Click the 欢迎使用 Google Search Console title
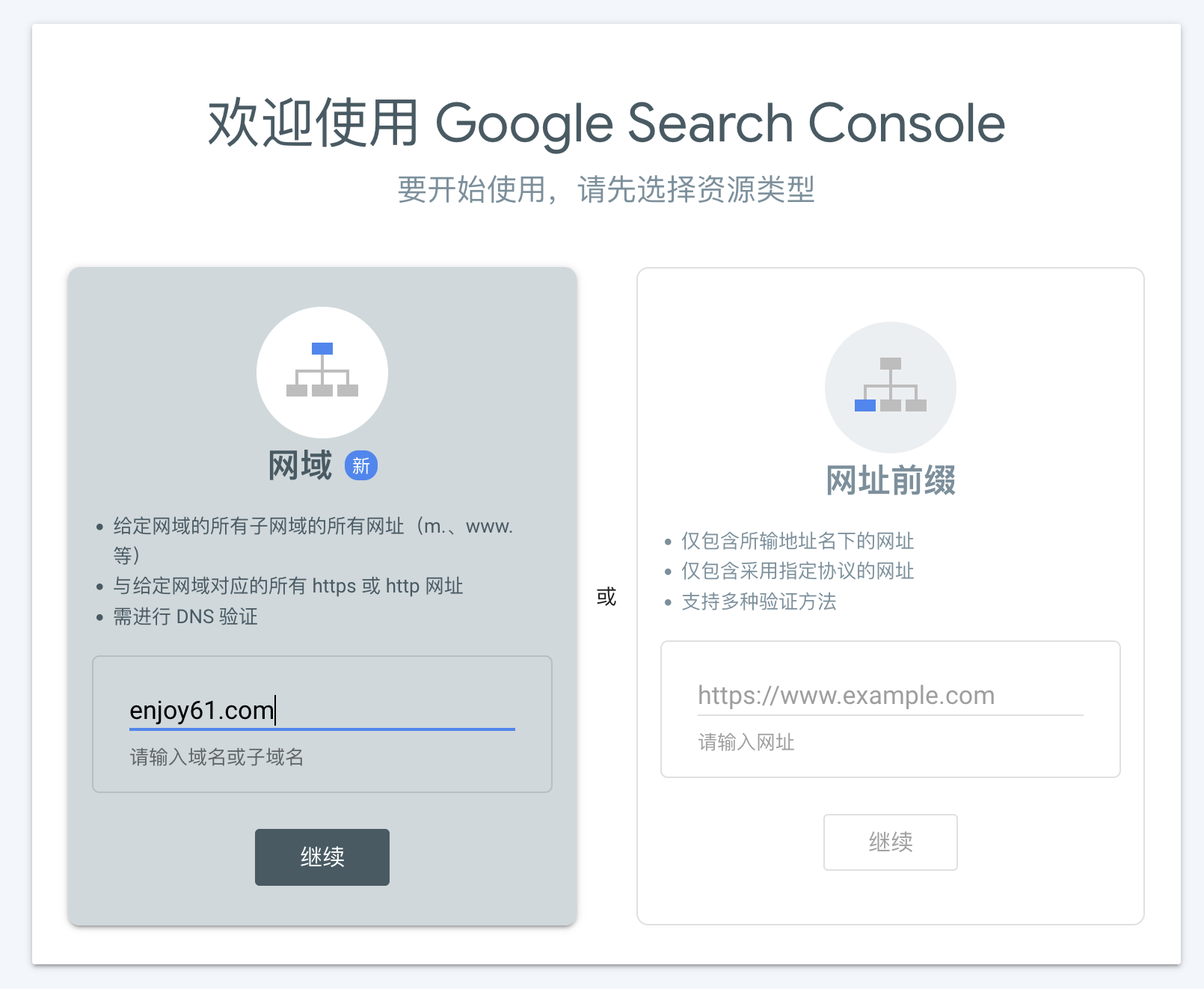This screenshot has height=989, width=1204. coord(606,123)
